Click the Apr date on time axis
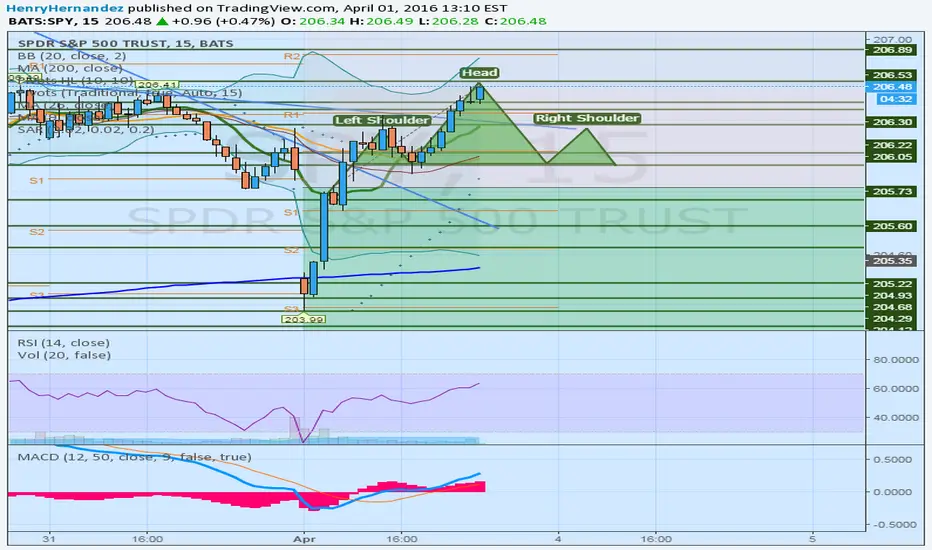This screenshot has height=550, width=932. [x=304, y=539]
